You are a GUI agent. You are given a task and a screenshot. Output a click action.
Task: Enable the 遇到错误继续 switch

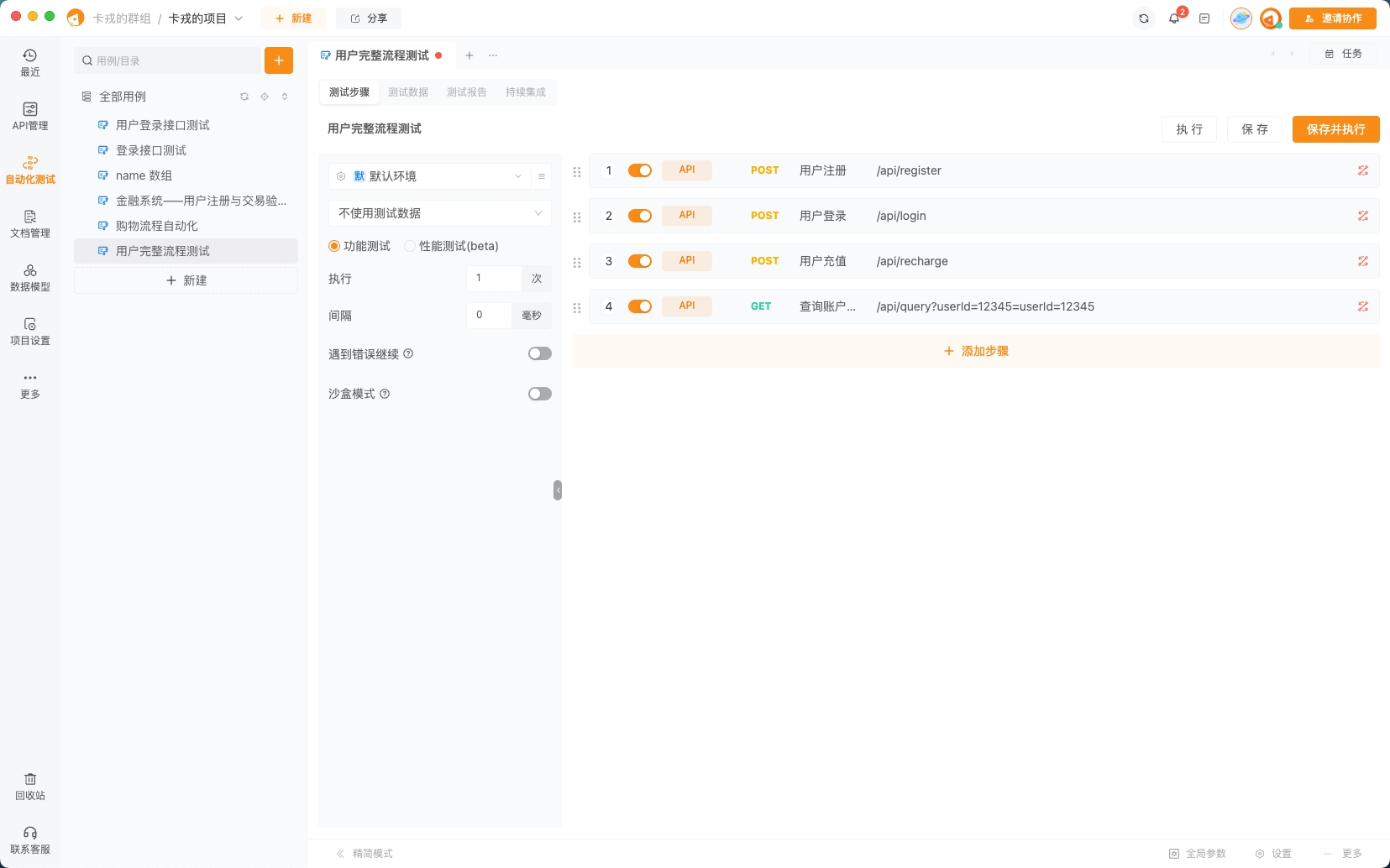pos(540,353)
